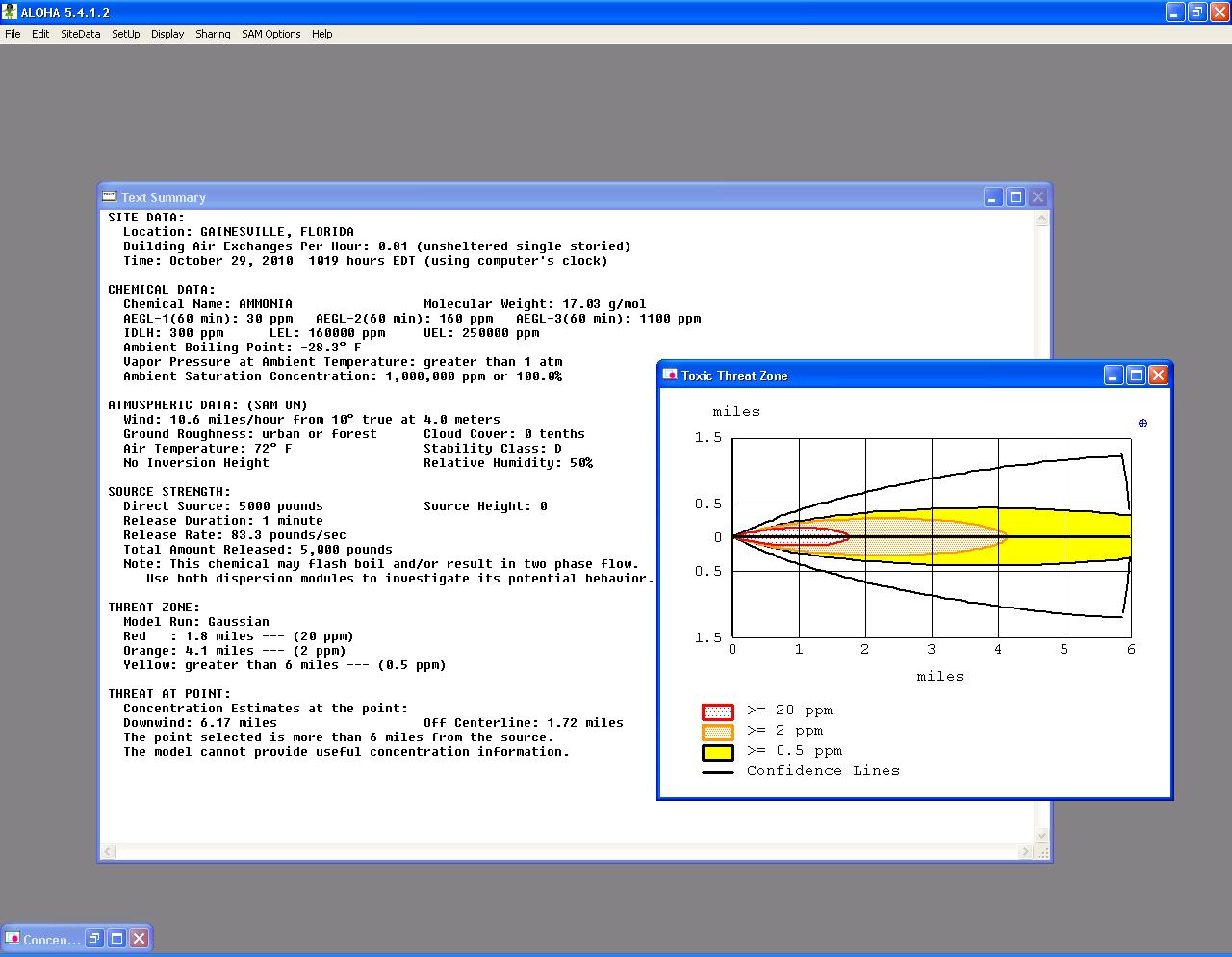Open the Sharing menu

[x=213, y=34]
